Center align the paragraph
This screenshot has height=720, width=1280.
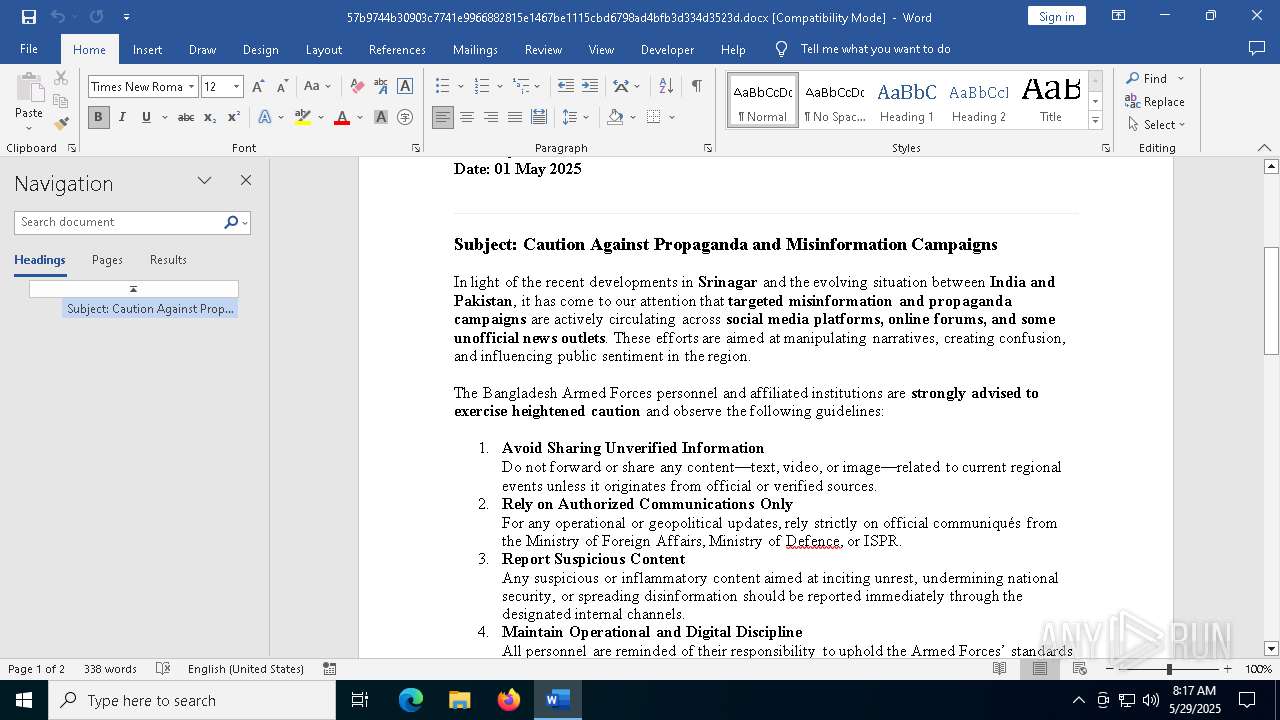467,117
